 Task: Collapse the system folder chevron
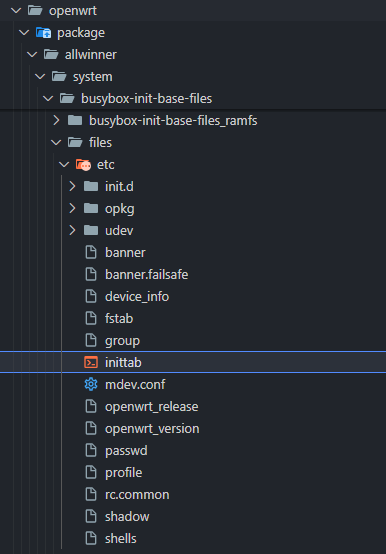click(x=40, y=76)
